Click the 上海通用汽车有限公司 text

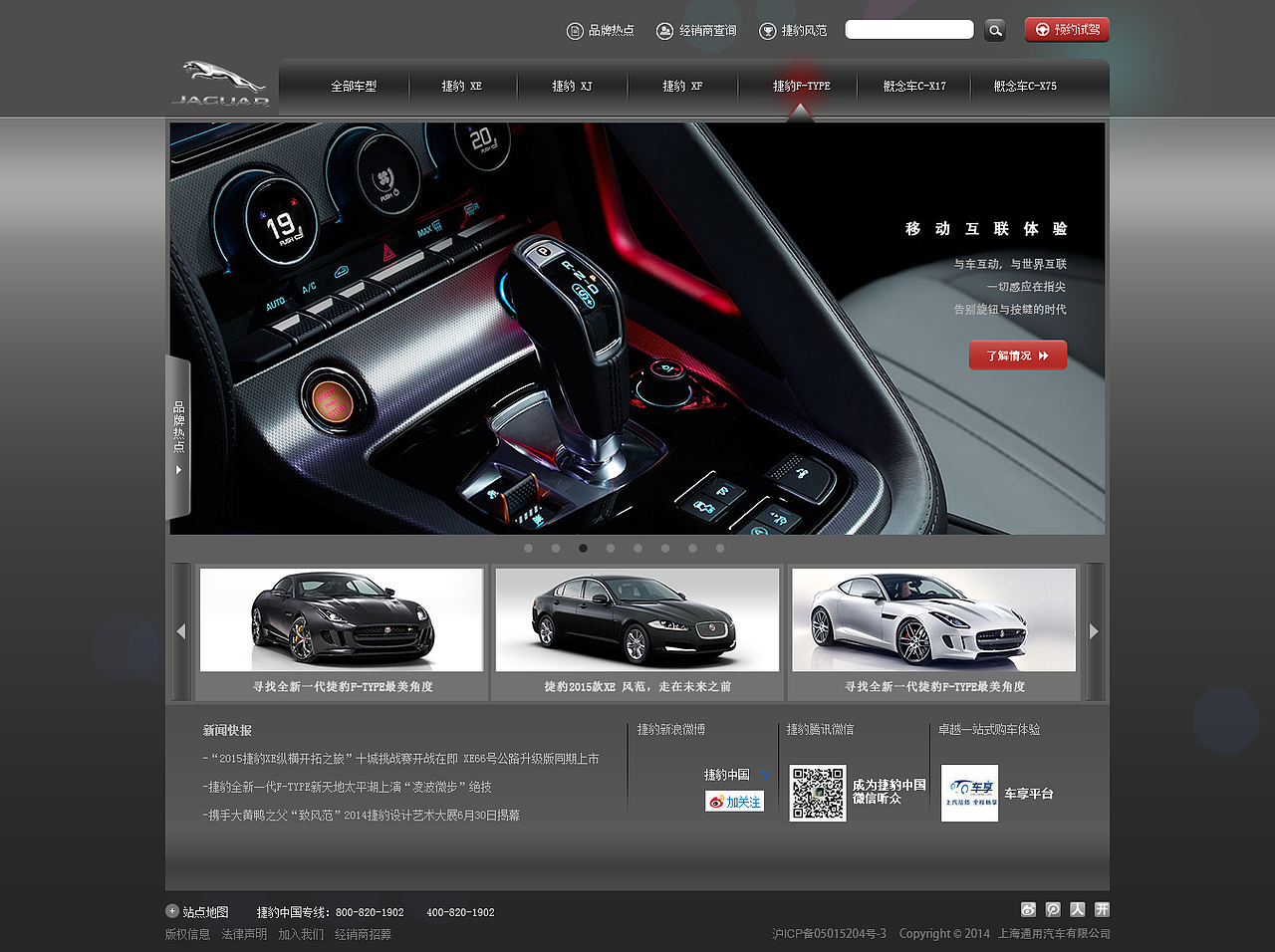[1054, 934]
